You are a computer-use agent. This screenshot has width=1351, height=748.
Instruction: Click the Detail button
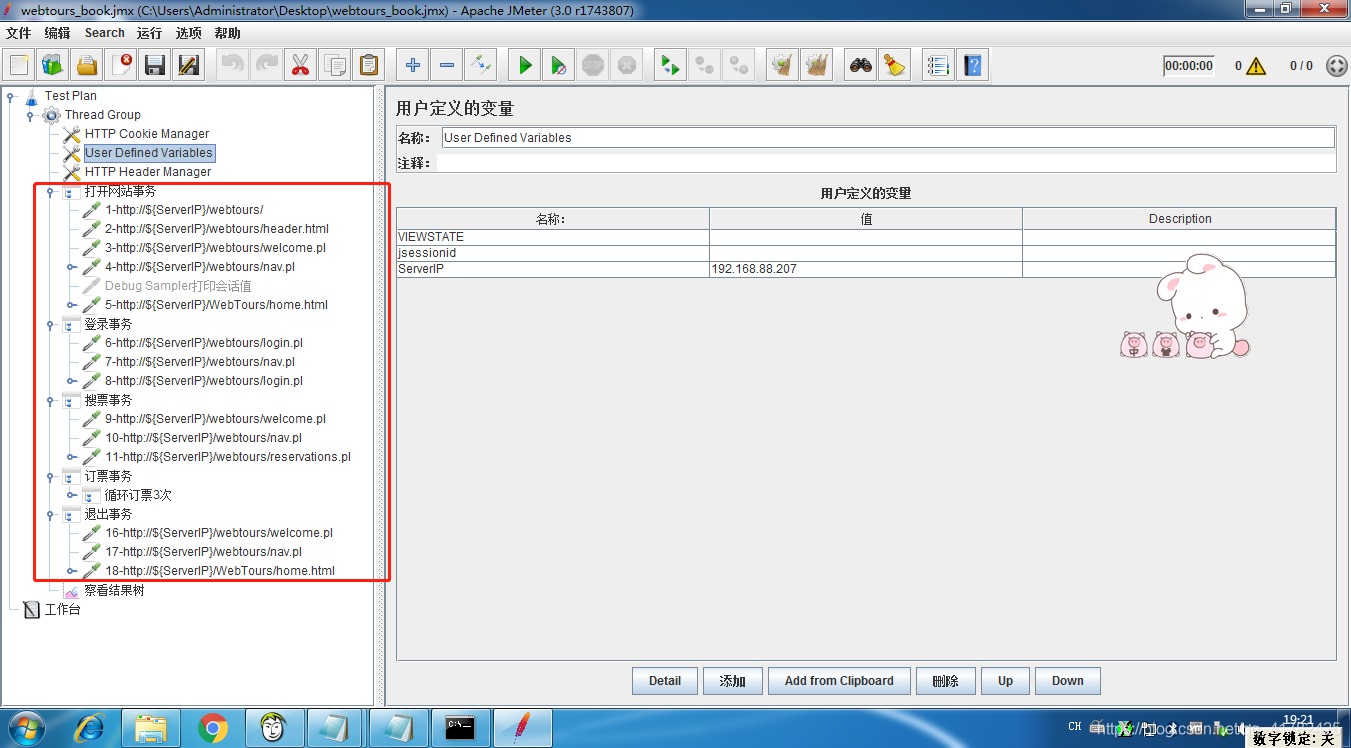click(665, 681)
